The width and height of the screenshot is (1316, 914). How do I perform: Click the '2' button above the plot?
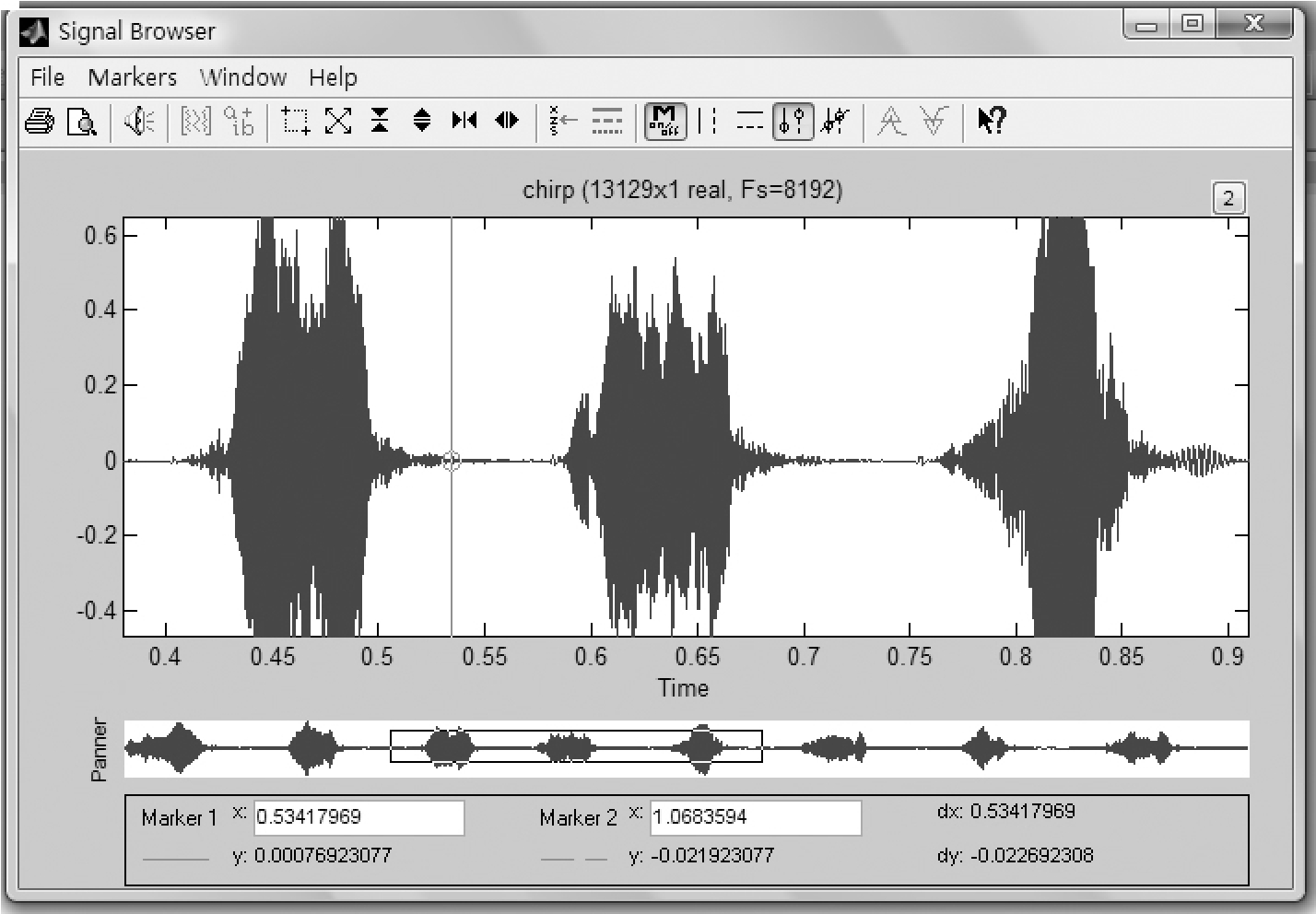tap(1228, 198)
